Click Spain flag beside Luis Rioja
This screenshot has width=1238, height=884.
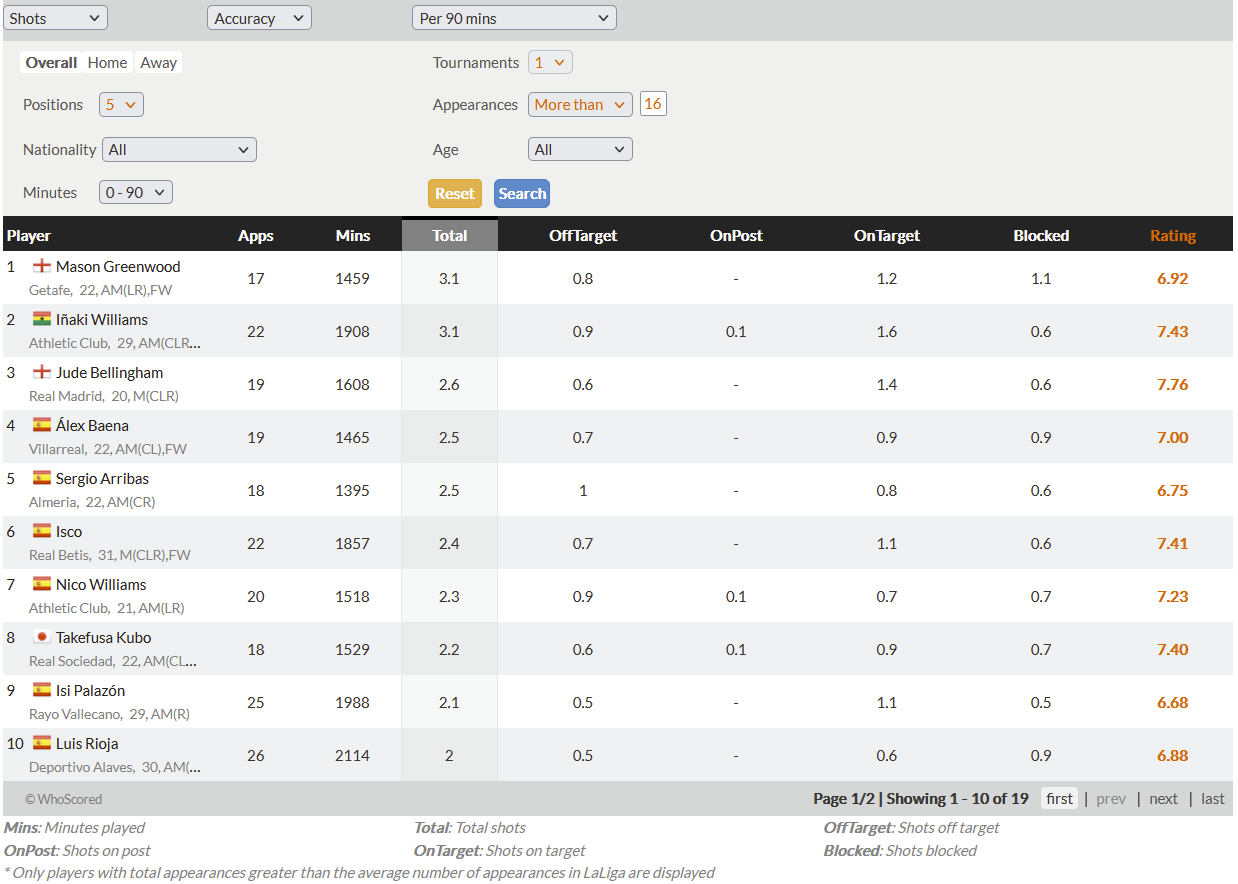tap(42, 743)
